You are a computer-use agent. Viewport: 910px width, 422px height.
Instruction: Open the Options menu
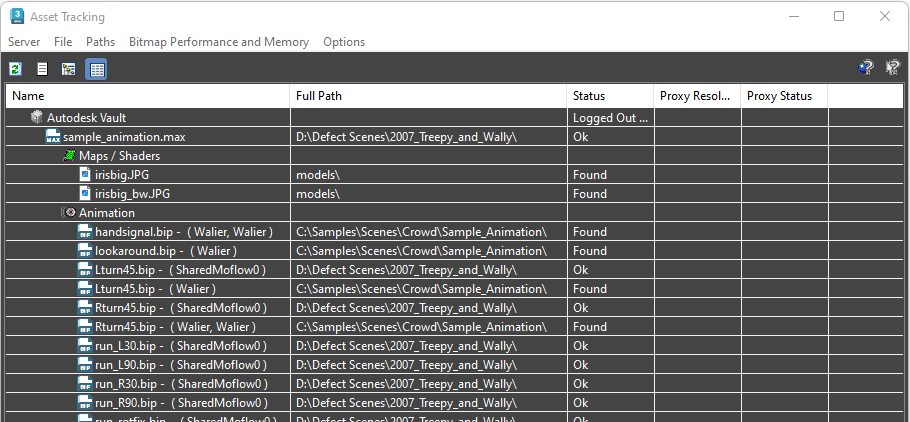pyautogui.click(x=344, y=42)
